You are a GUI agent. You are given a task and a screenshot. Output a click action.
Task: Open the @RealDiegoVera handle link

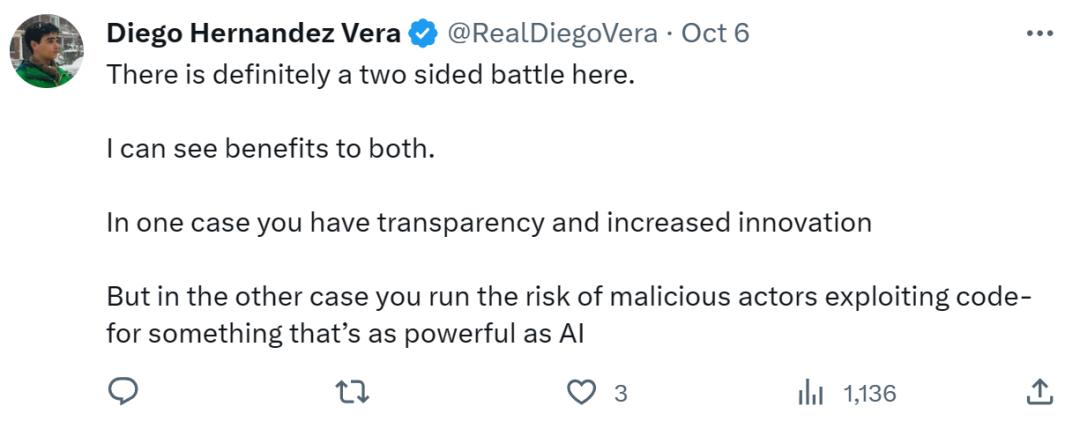pos(551,34)
